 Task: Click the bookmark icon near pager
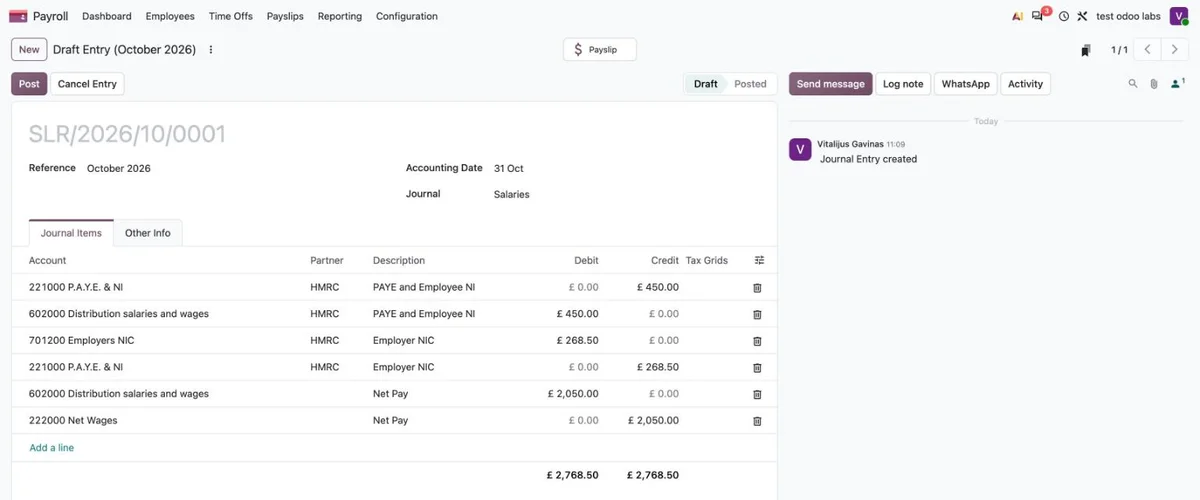pyautogui.click(x=1086, y=50)
